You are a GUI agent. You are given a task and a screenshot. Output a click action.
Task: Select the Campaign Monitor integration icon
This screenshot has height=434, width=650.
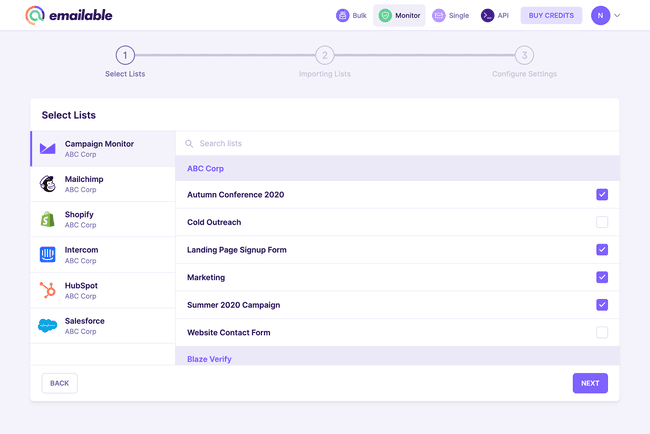coord(47,148)
